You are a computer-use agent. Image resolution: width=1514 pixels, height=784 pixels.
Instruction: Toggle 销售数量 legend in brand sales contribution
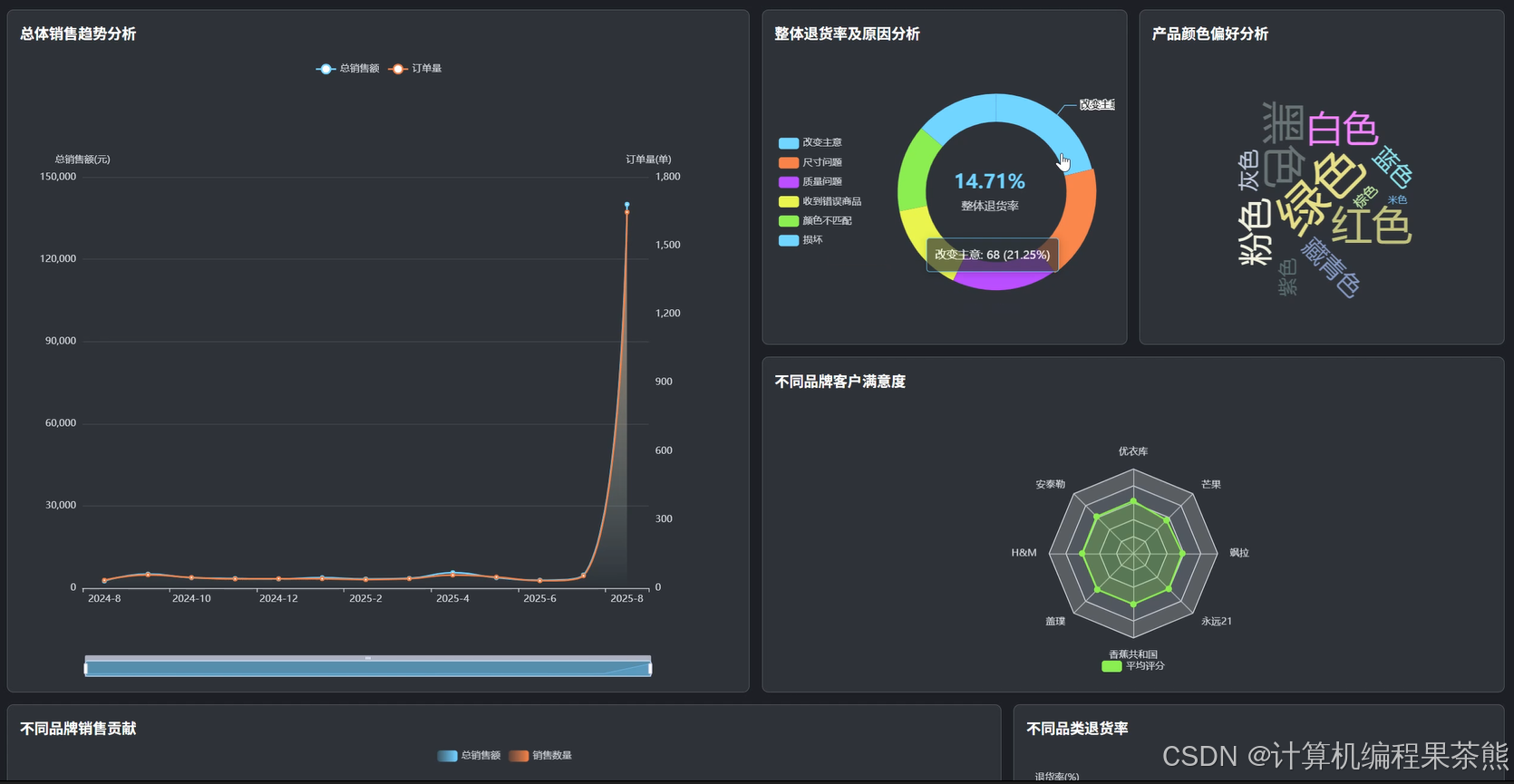540,755
